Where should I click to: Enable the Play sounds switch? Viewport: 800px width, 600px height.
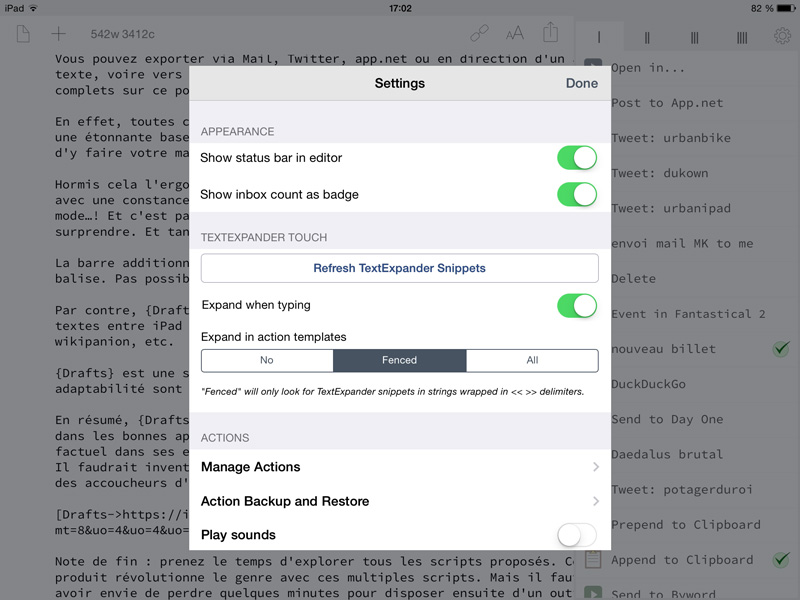577,535
